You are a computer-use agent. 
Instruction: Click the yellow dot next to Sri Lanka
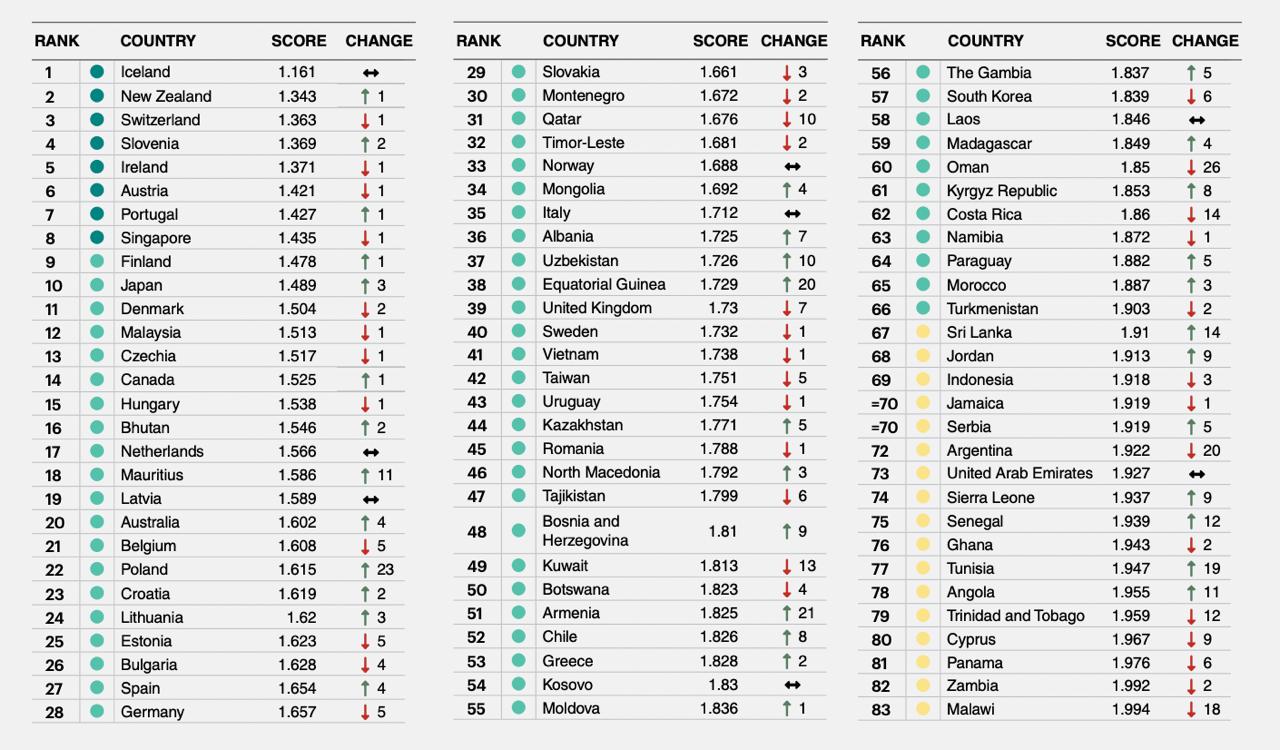(x=923, y=332)
